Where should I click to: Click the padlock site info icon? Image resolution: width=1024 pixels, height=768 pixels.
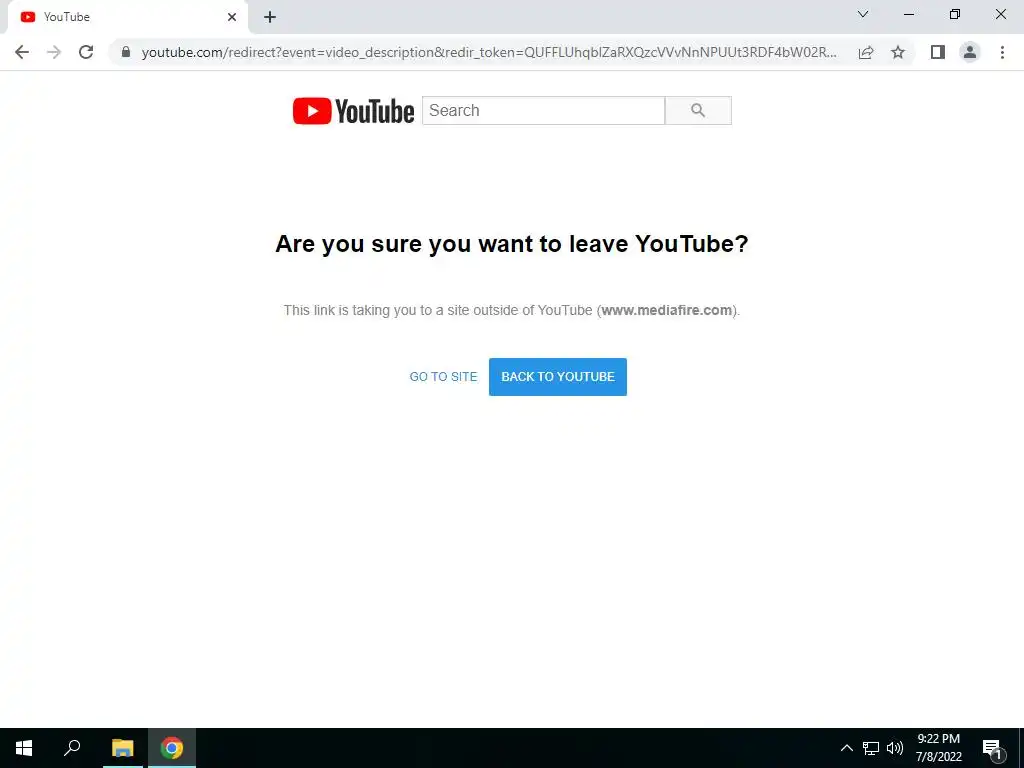pyautogui.click(x=126, y=52)
